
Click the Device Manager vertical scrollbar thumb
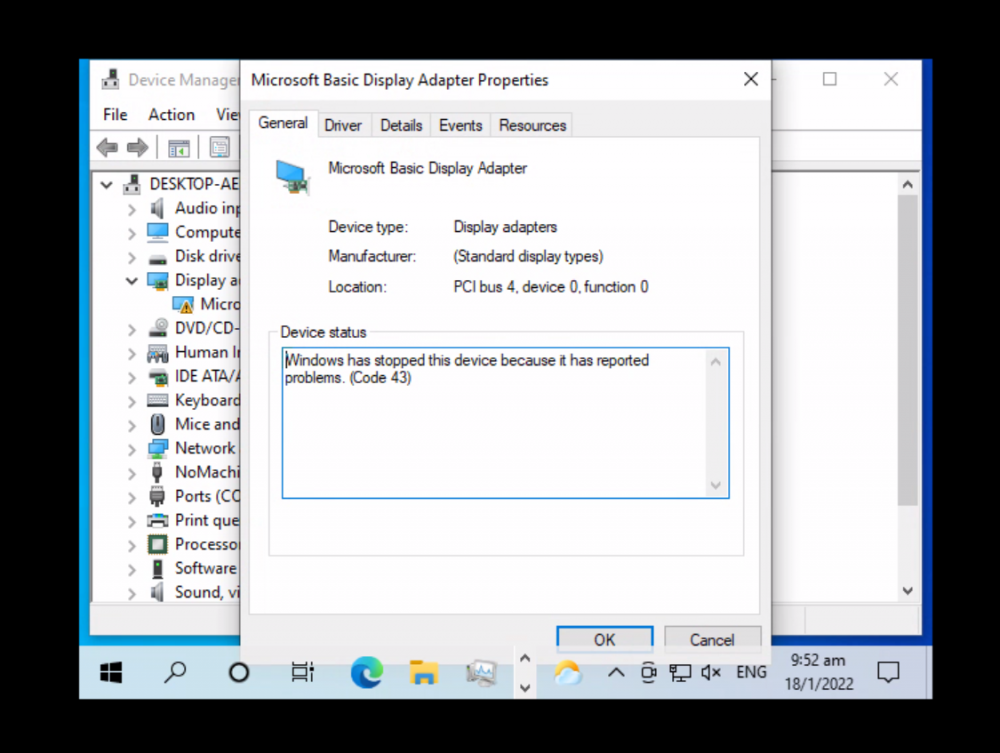click(x=908, y=350)
